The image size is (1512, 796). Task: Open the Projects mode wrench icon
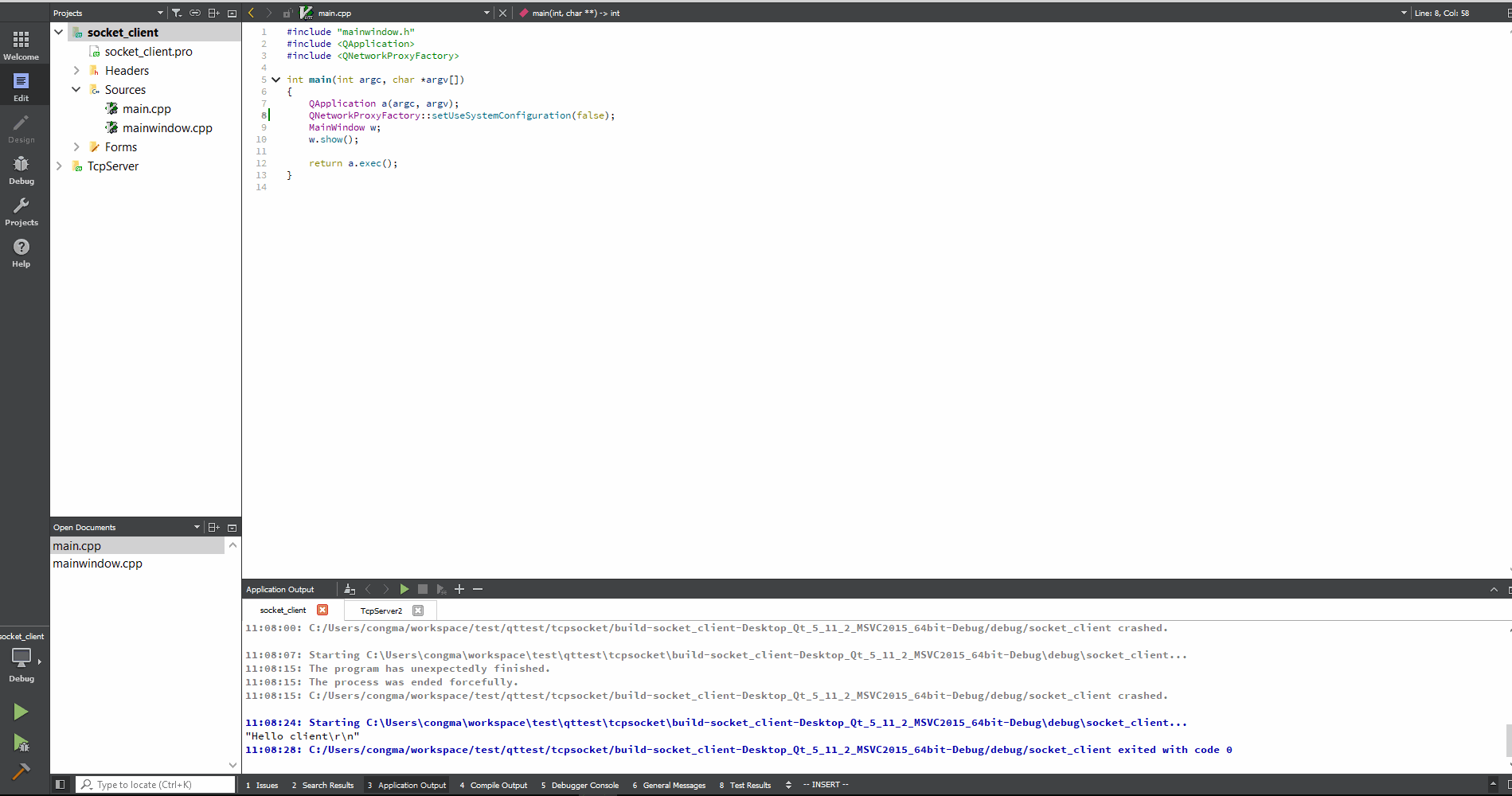pos(21,211)
